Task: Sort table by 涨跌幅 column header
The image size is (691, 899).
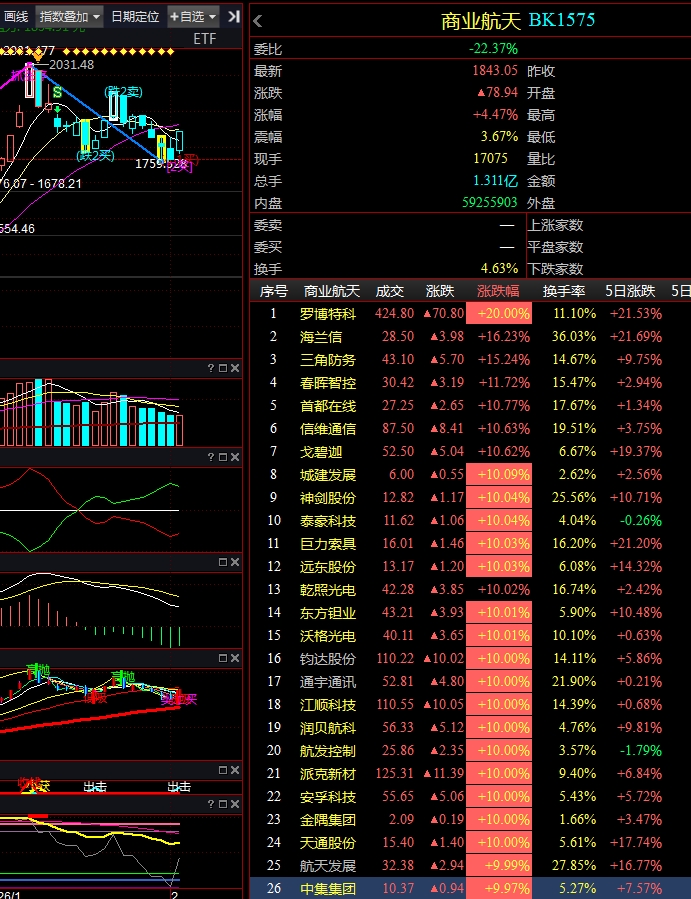Action: (498, 291)
